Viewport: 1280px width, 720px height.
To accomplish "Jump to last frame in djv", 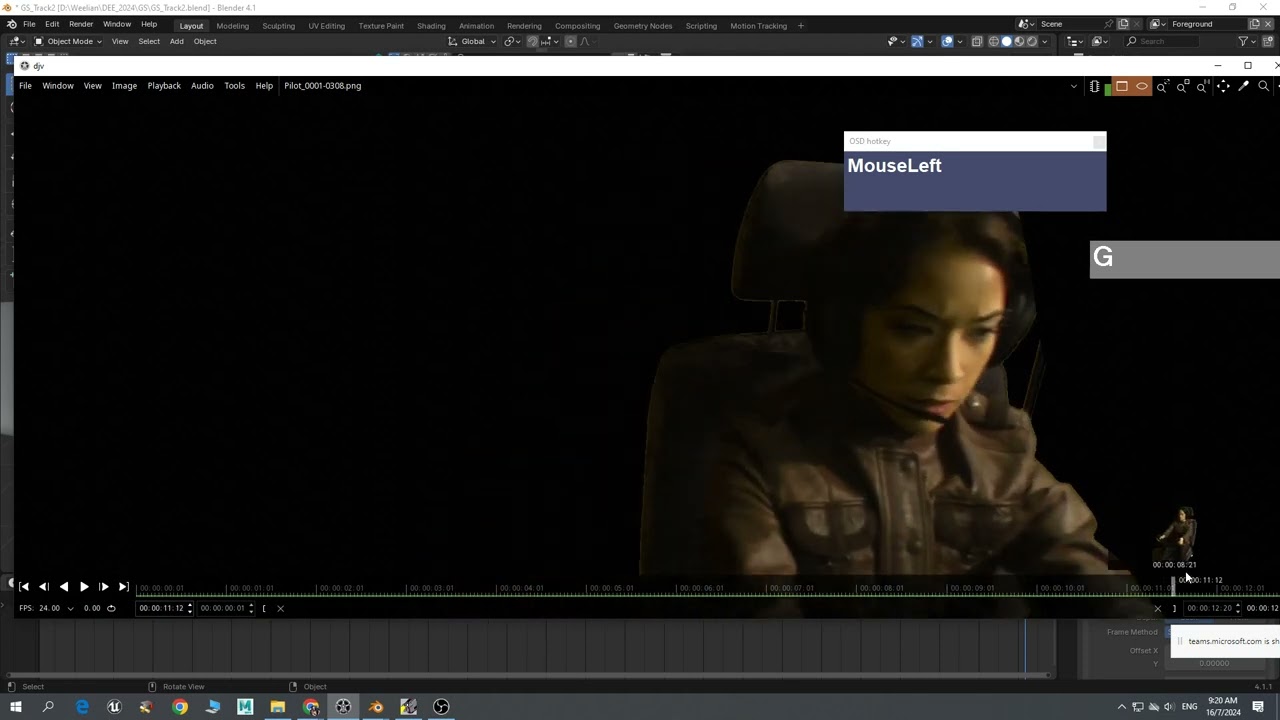I will 124,587.
